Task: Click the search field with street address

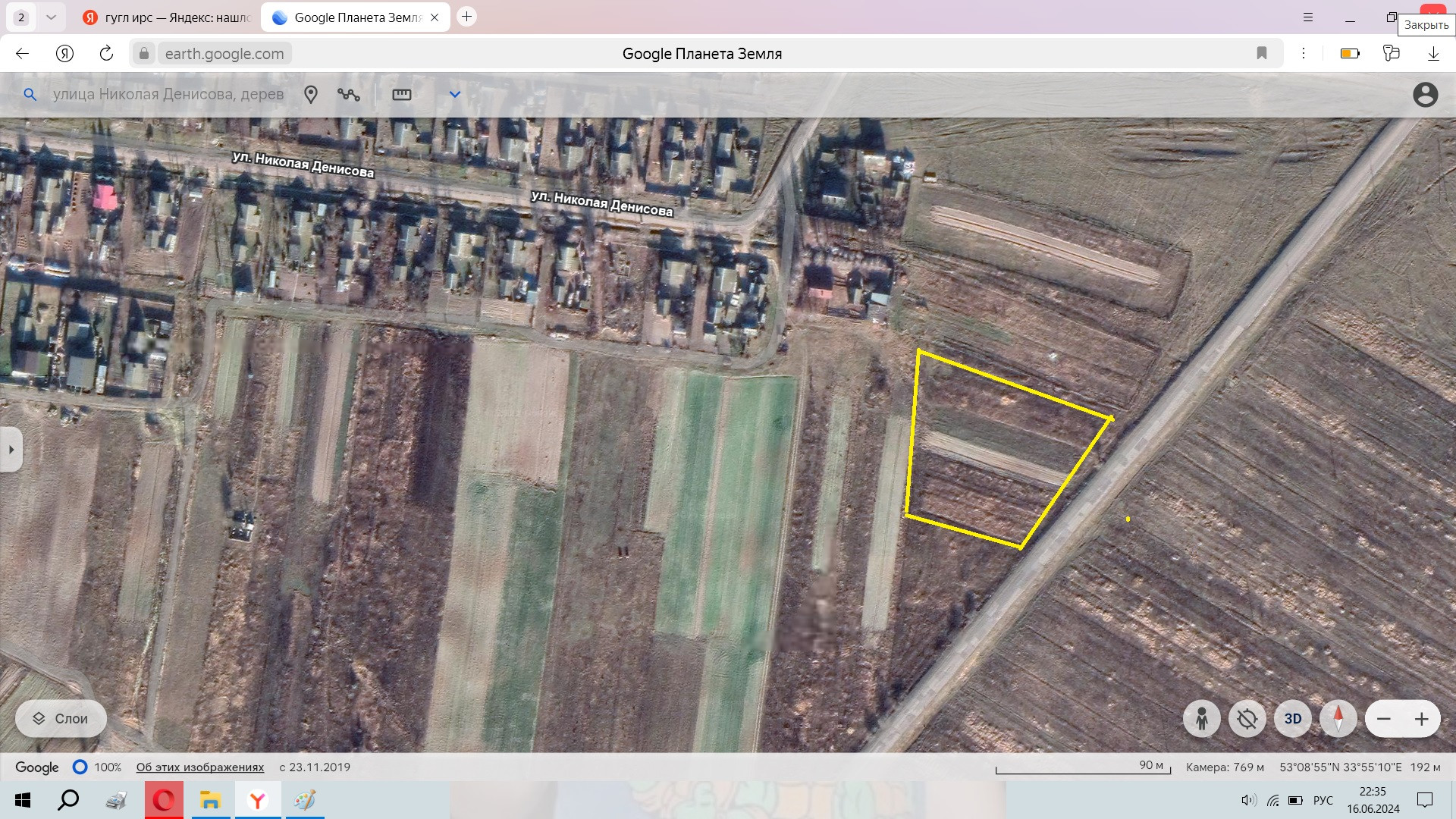Action: (x=168, y=95)
